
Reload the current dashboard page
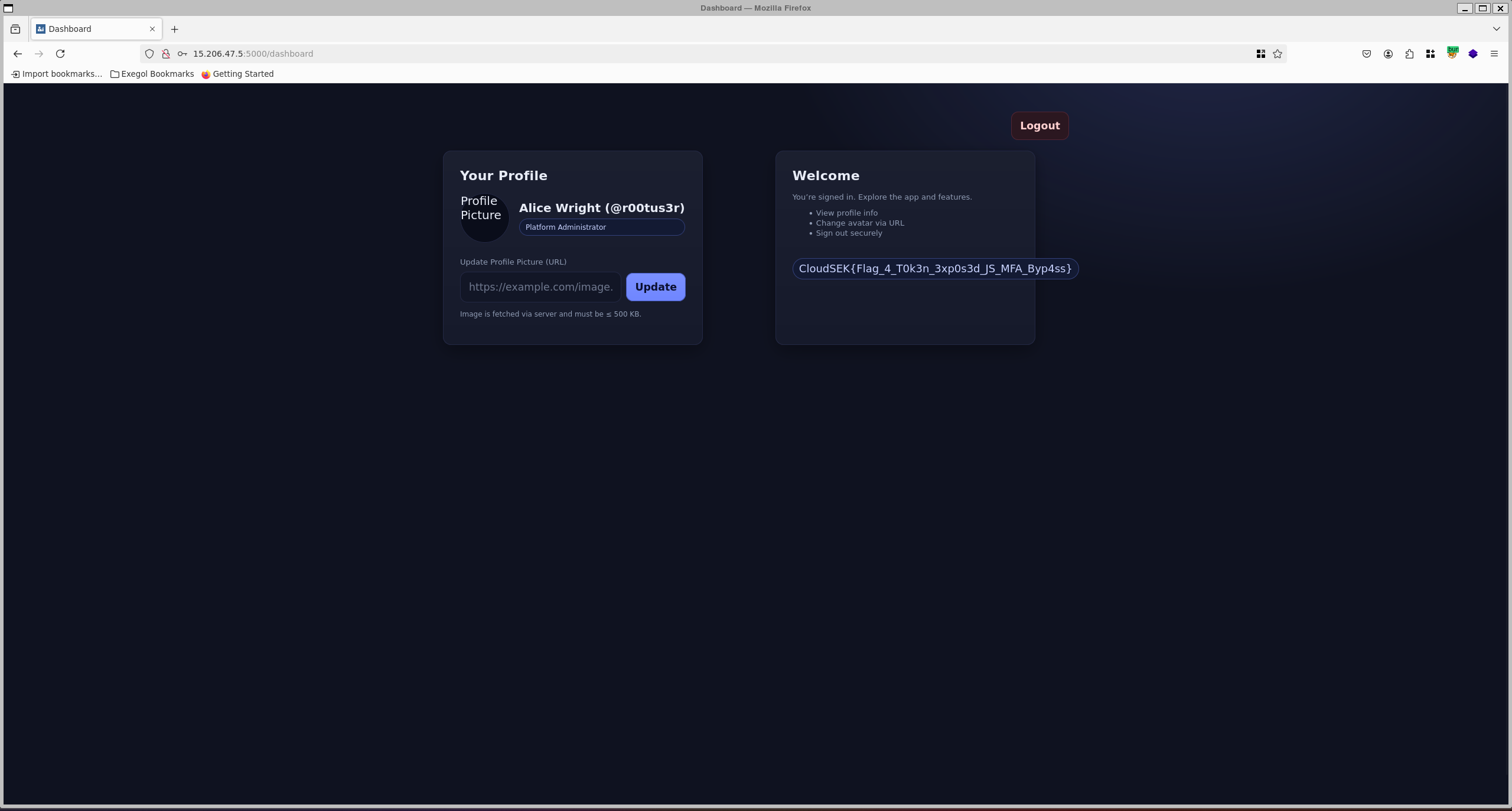tap(60, 54)
